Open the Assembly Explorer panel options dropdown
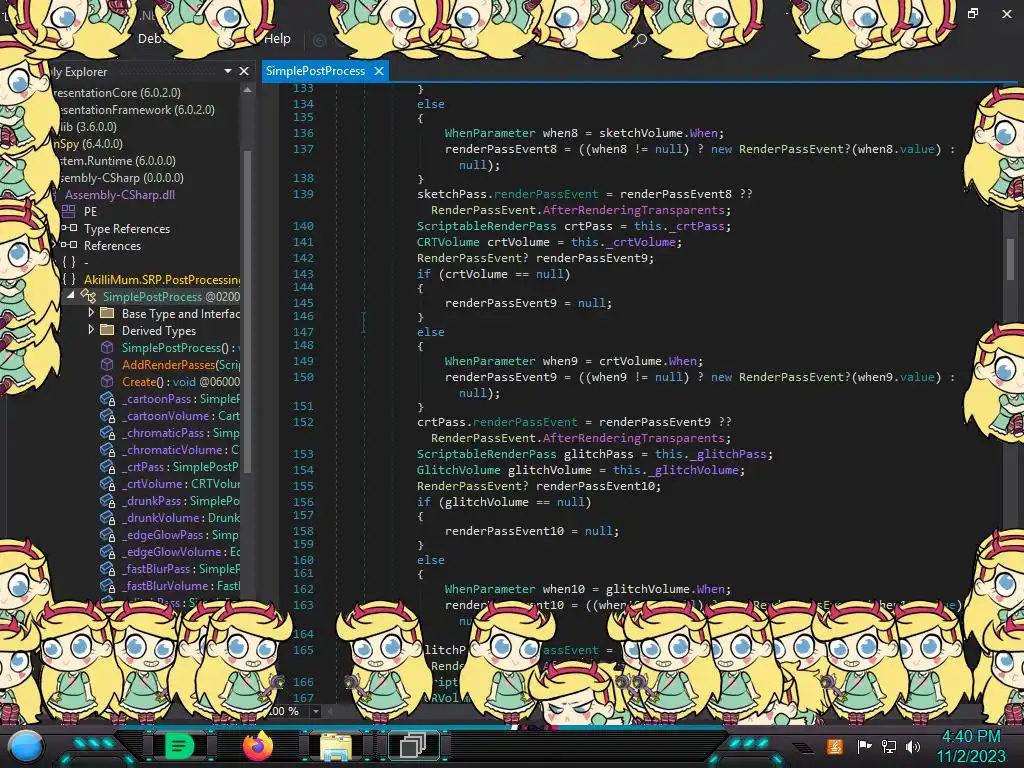 point(228,71)
